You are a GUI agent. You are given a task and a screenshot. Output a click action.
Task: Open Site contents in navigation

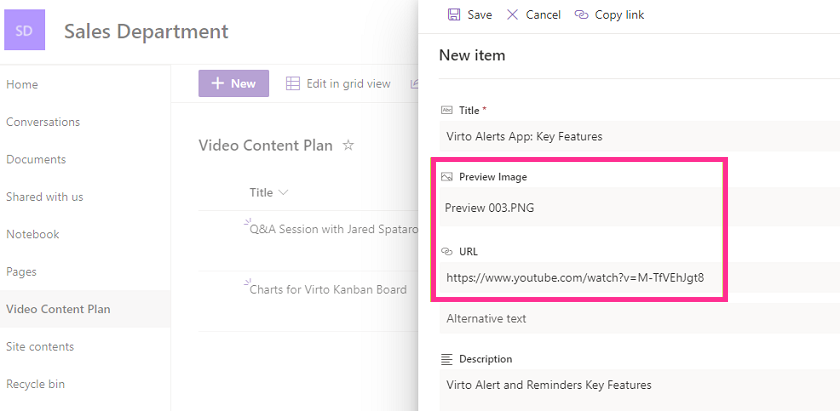[40, 347]
